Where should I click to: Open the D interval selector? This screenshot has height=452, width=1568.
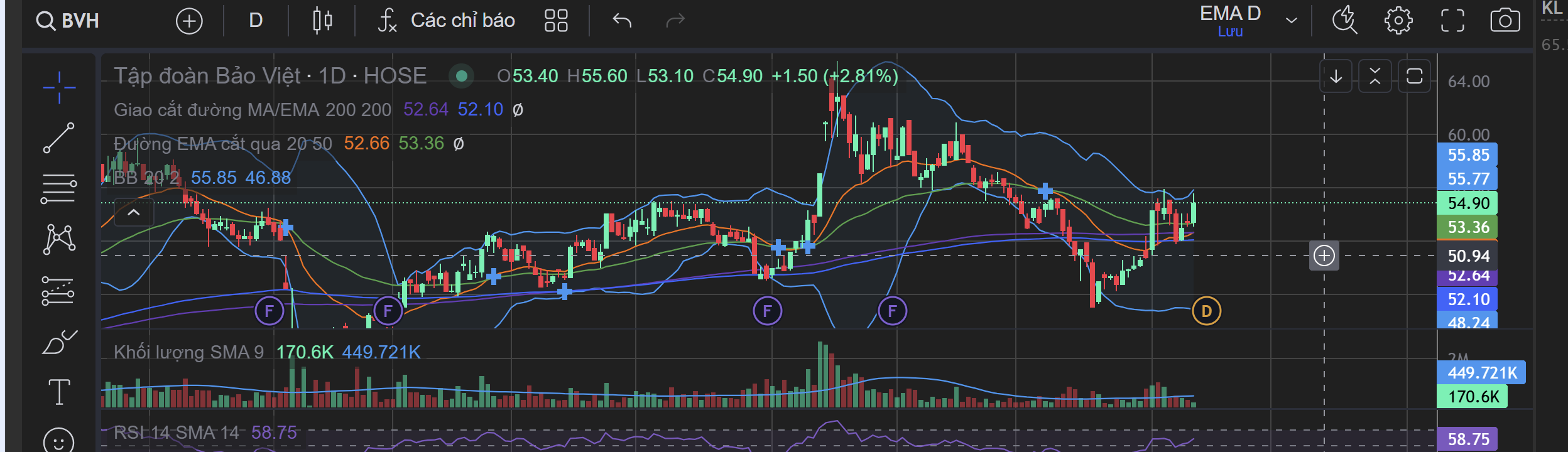256,21
